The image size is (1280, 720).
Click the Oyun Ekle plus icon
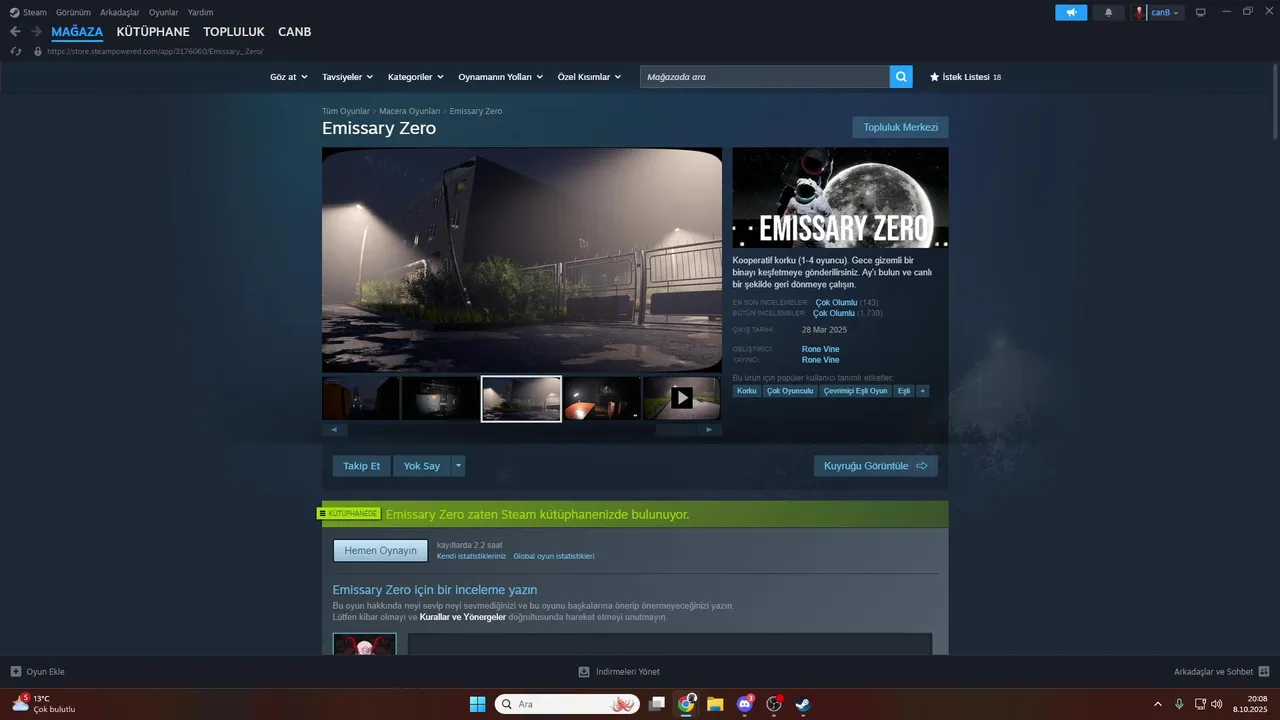coord(15,672)
